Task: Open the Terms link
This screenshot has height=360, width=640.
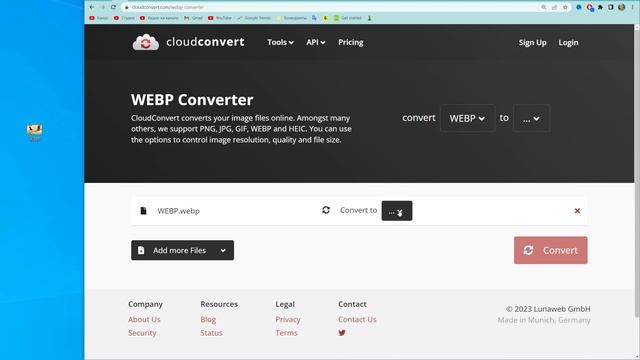Action: point(287,333)
